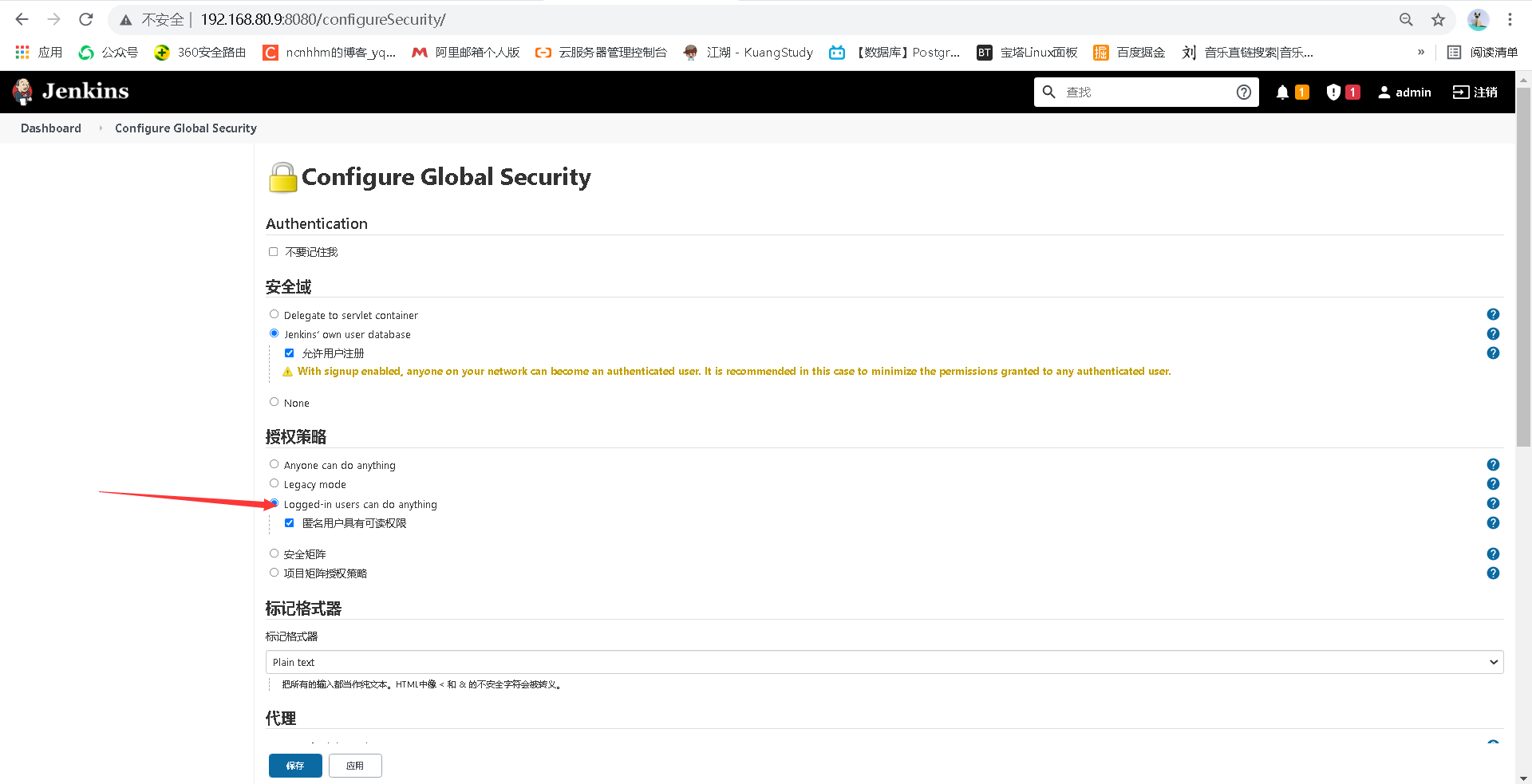This screenshot has width=1532, height=784.
Task: Open the 阅读清单 panel
Action: (x=1485, y=52)
